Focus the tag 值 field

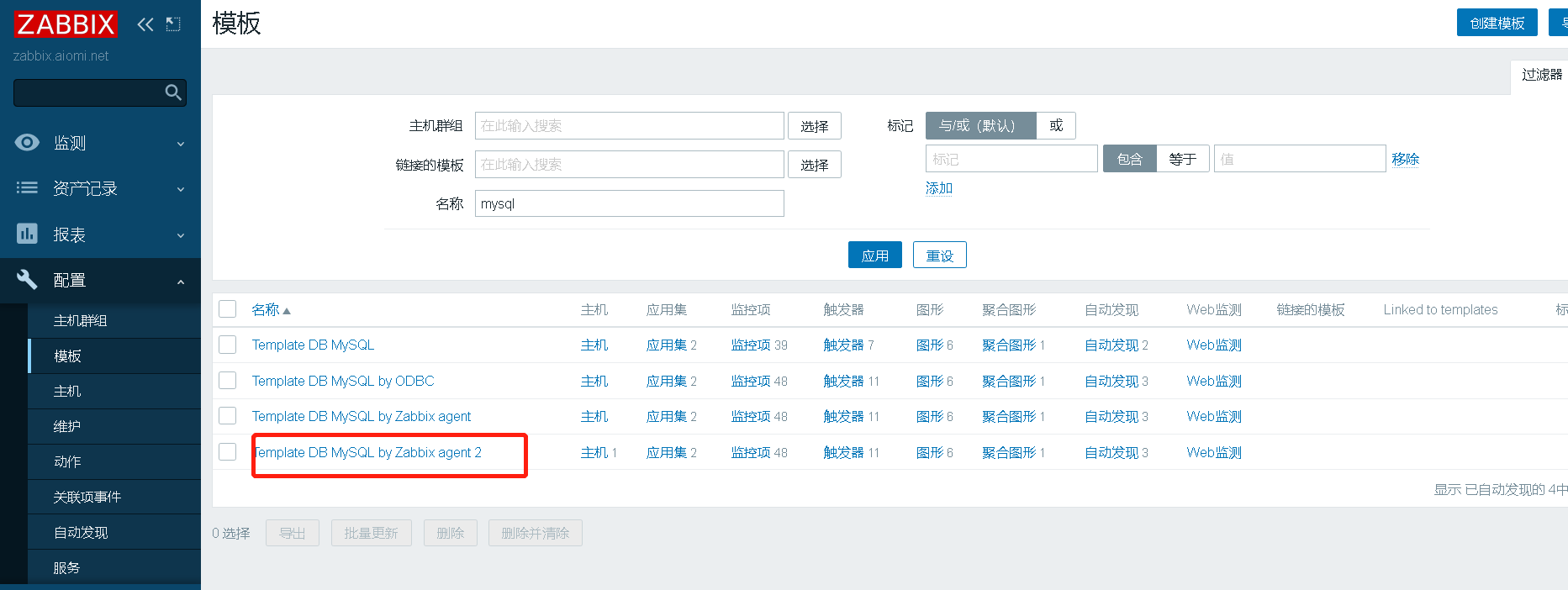coord(1300,159)
